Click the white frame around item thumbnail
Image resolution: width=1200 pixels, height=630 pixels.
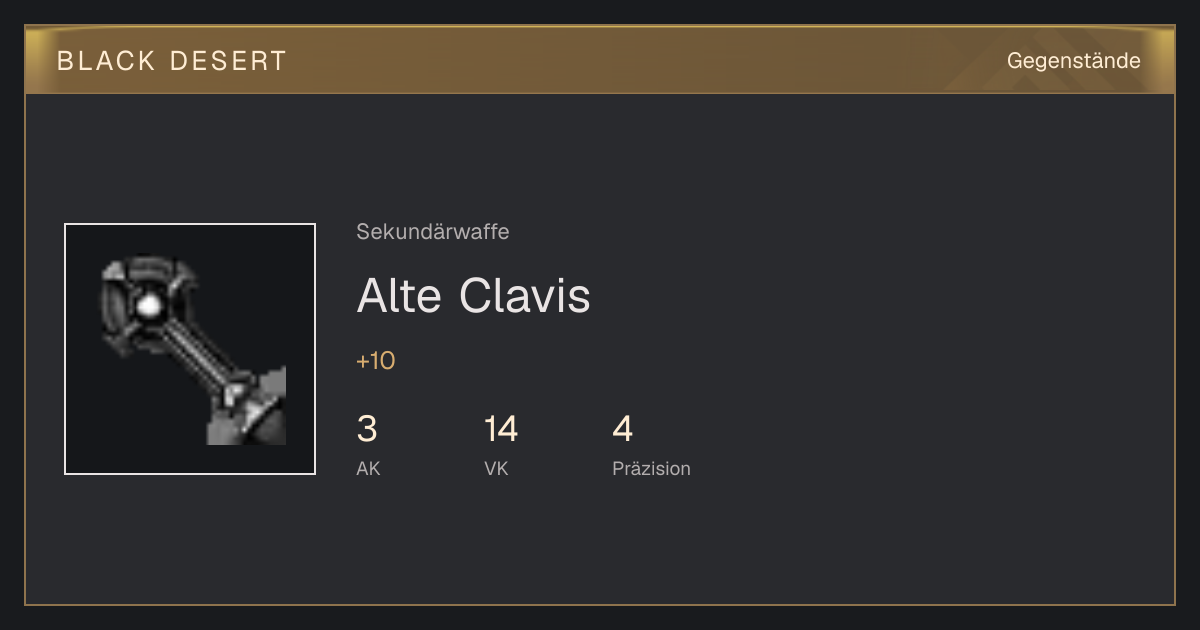pyautogui.click(x=190, y=225)
